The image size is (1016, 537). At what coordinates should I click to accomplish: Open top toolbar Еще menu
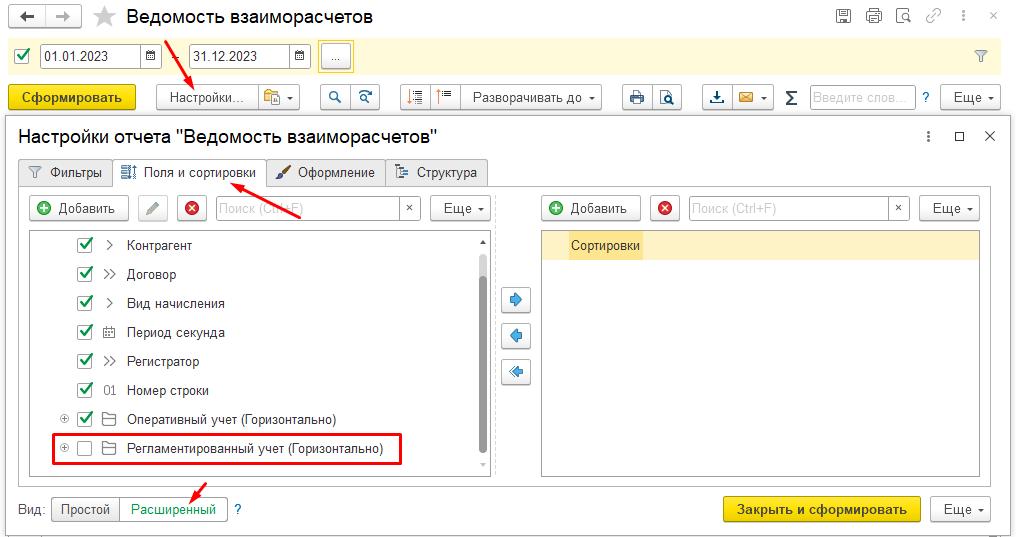(x=971, y=97)
